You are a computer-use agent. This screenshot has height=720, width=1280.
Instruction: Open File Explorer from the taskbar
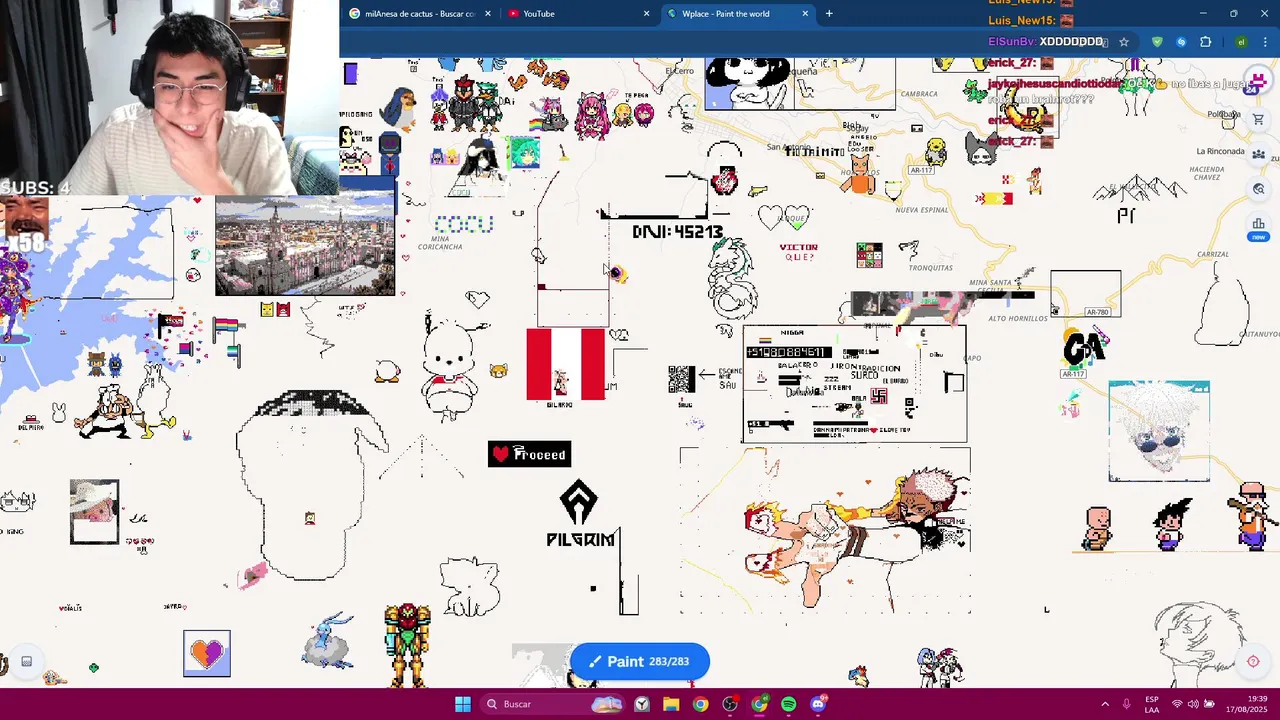point(671,704)
